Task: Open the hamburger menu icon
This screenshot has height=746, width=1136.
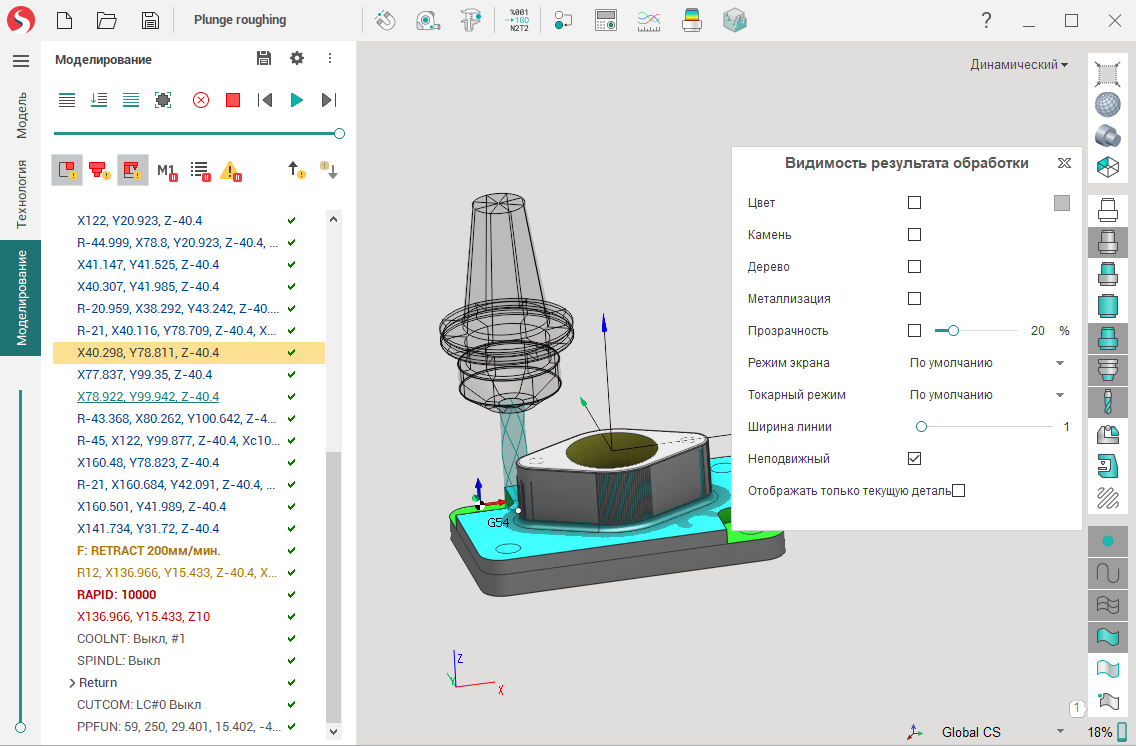Action: point(21,61)
